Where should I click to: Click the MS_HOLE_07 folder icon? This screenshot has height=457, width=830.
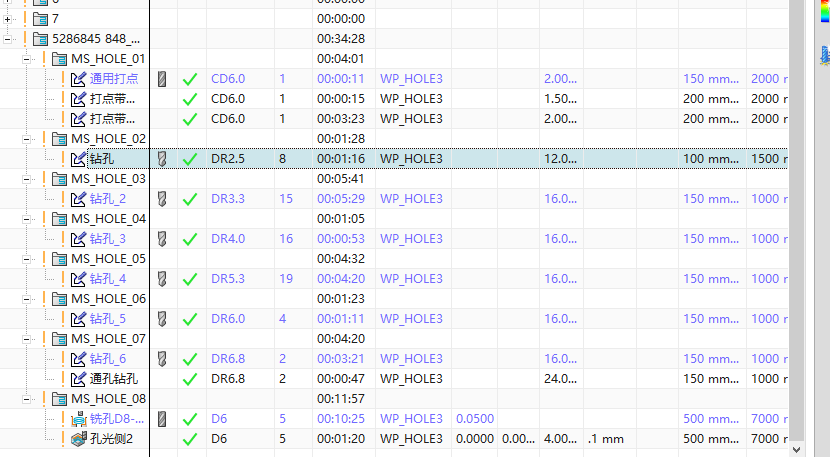(x=59, y=339)
